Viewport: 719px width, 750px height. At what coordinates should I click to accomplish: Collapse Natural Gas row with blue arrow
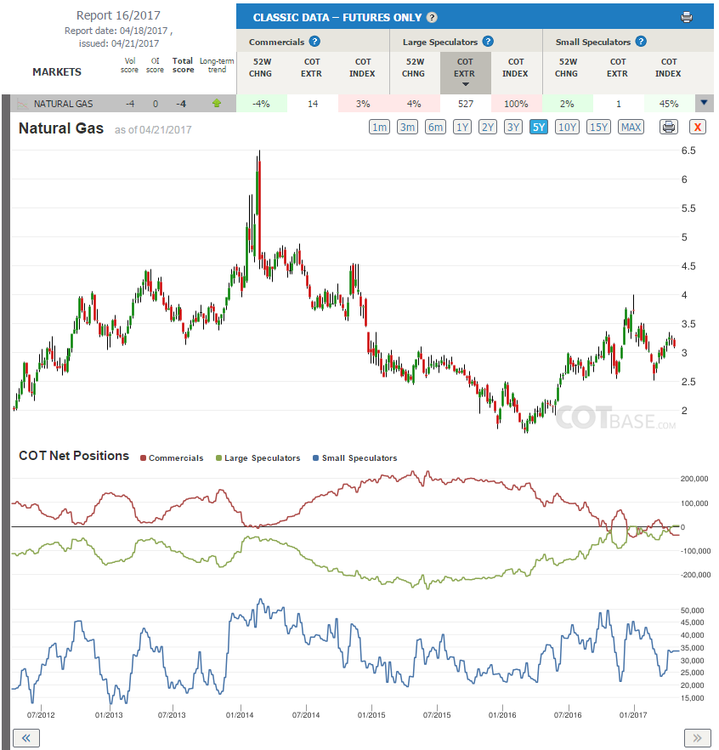click(x=704, y=103)
